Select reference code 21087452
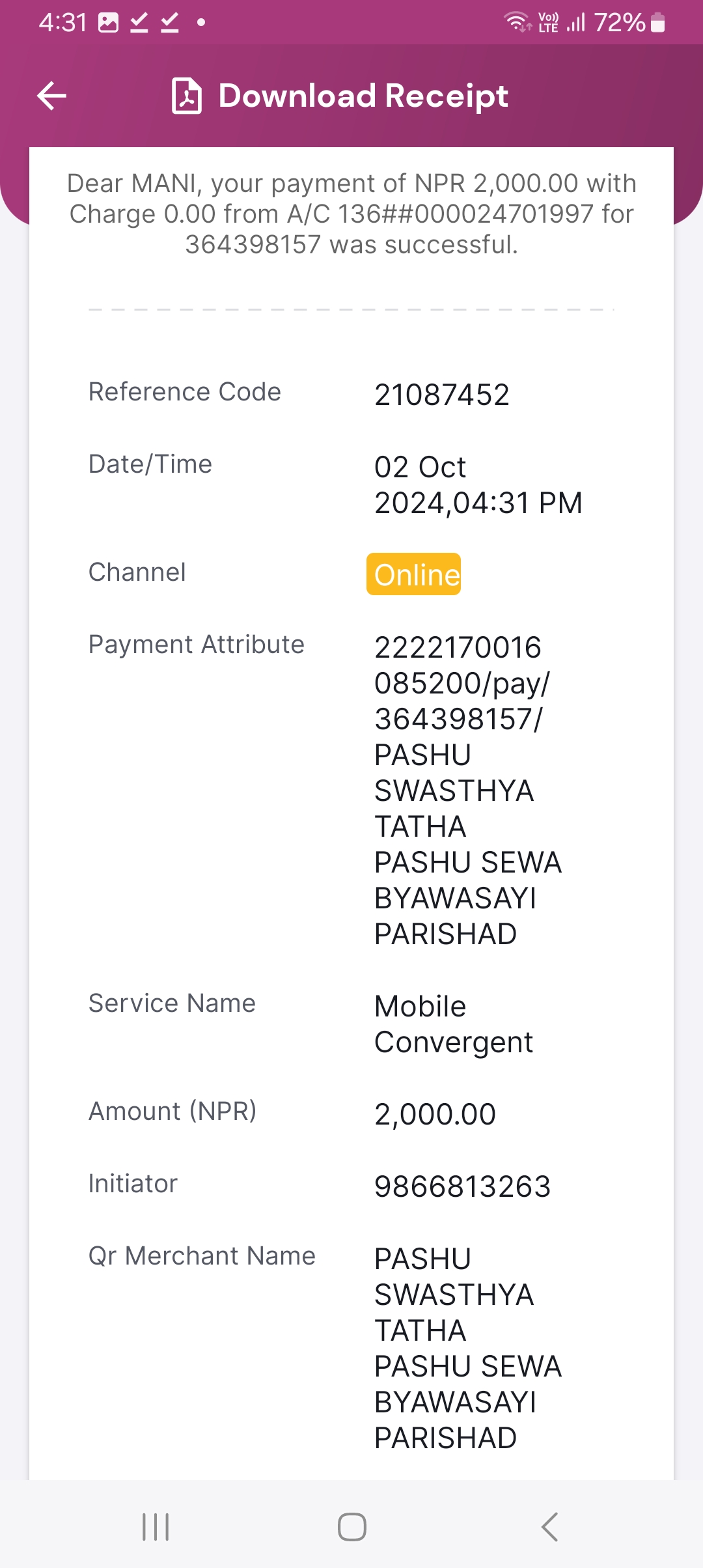 click(442, 395)
